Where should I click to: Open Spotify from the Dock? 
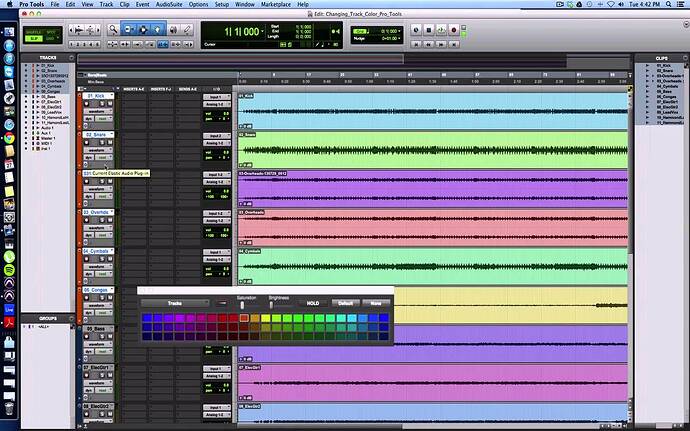[x=9, y=270]
